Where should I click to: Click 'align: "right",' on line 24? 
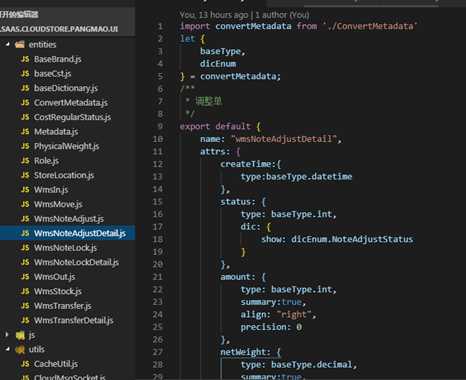(x=278, y=315)
